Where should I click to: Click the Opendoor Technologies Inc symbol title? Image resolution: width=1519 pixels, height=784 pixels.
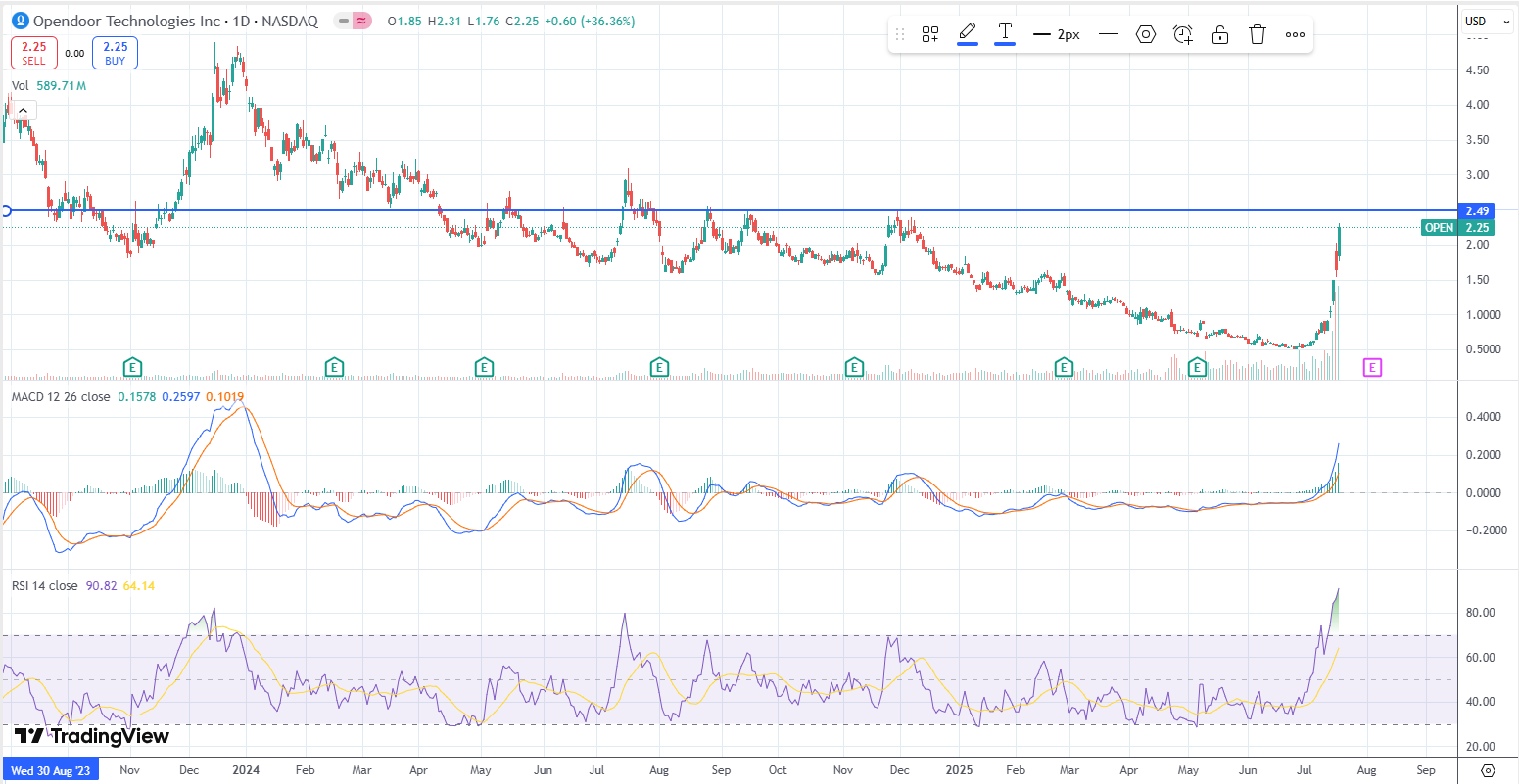(x=127, y=21)
